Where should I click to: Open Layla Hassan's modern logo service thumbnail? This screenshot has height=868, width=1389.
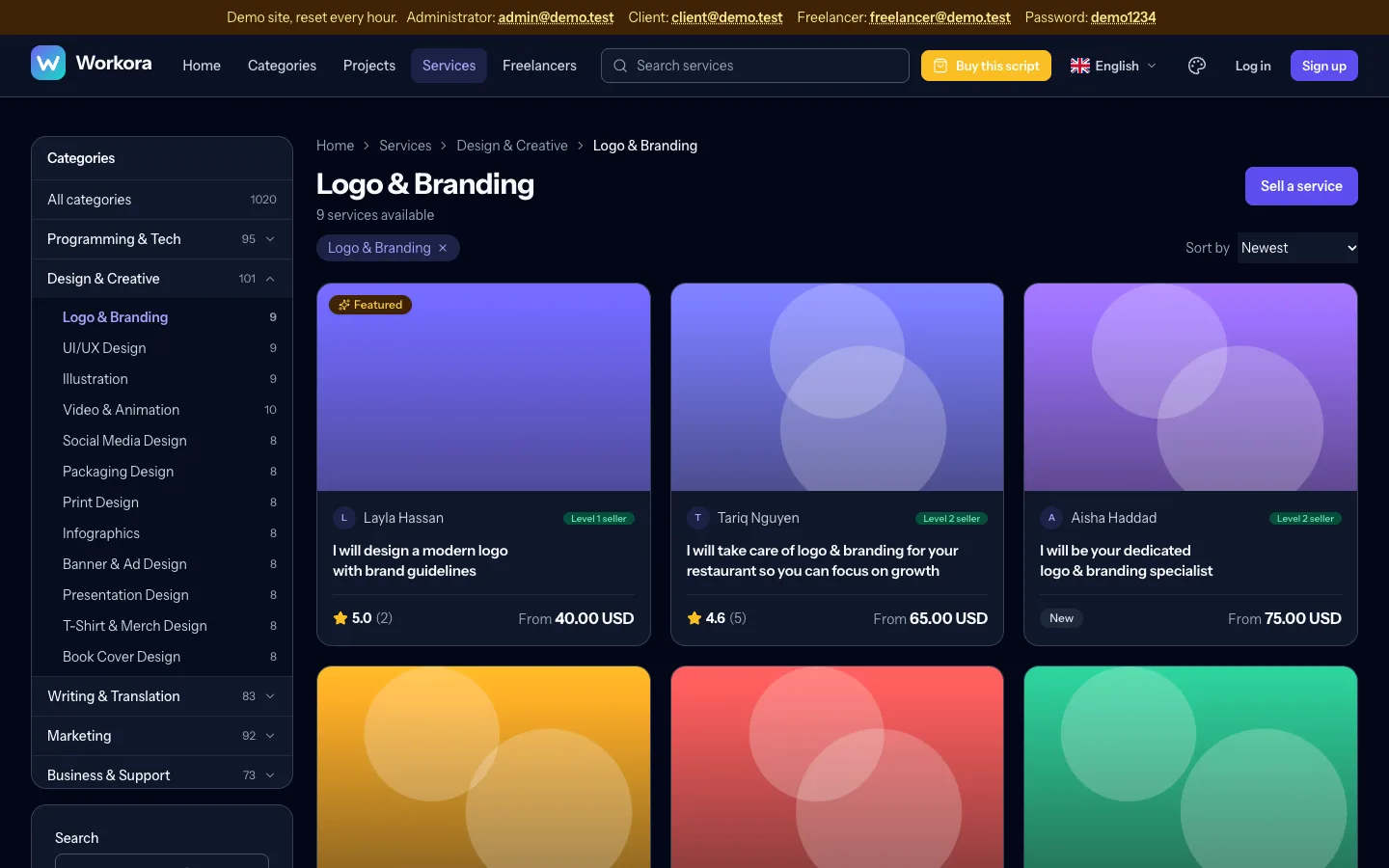coord(483,387)
